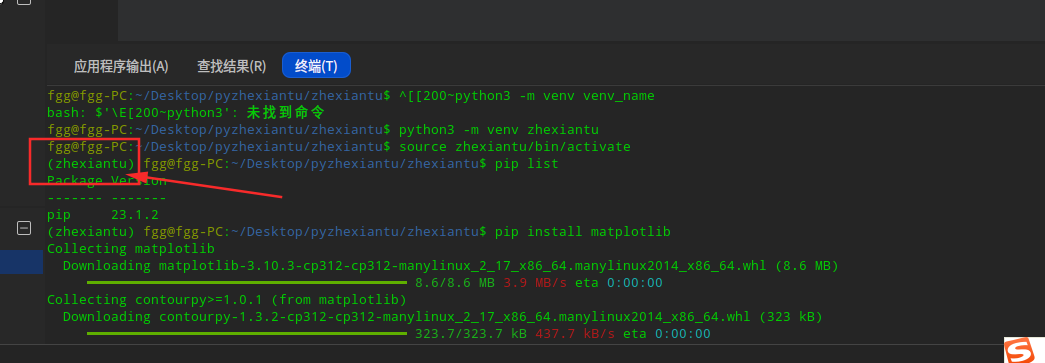Click the '未找到命令' error message
The height and width of the screenshot is (363, 1045).
point(285,113)
